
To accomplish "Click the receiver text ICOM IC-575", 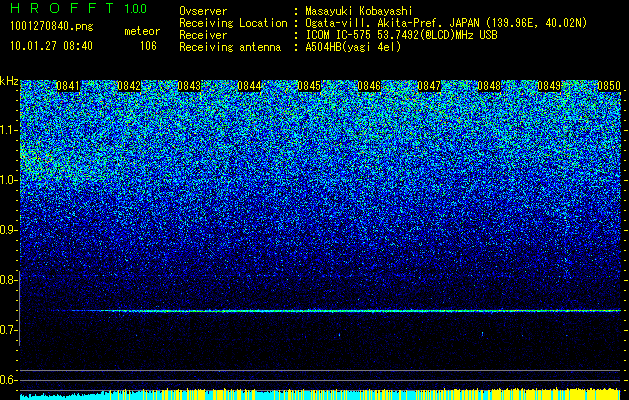I will (339, 35).
